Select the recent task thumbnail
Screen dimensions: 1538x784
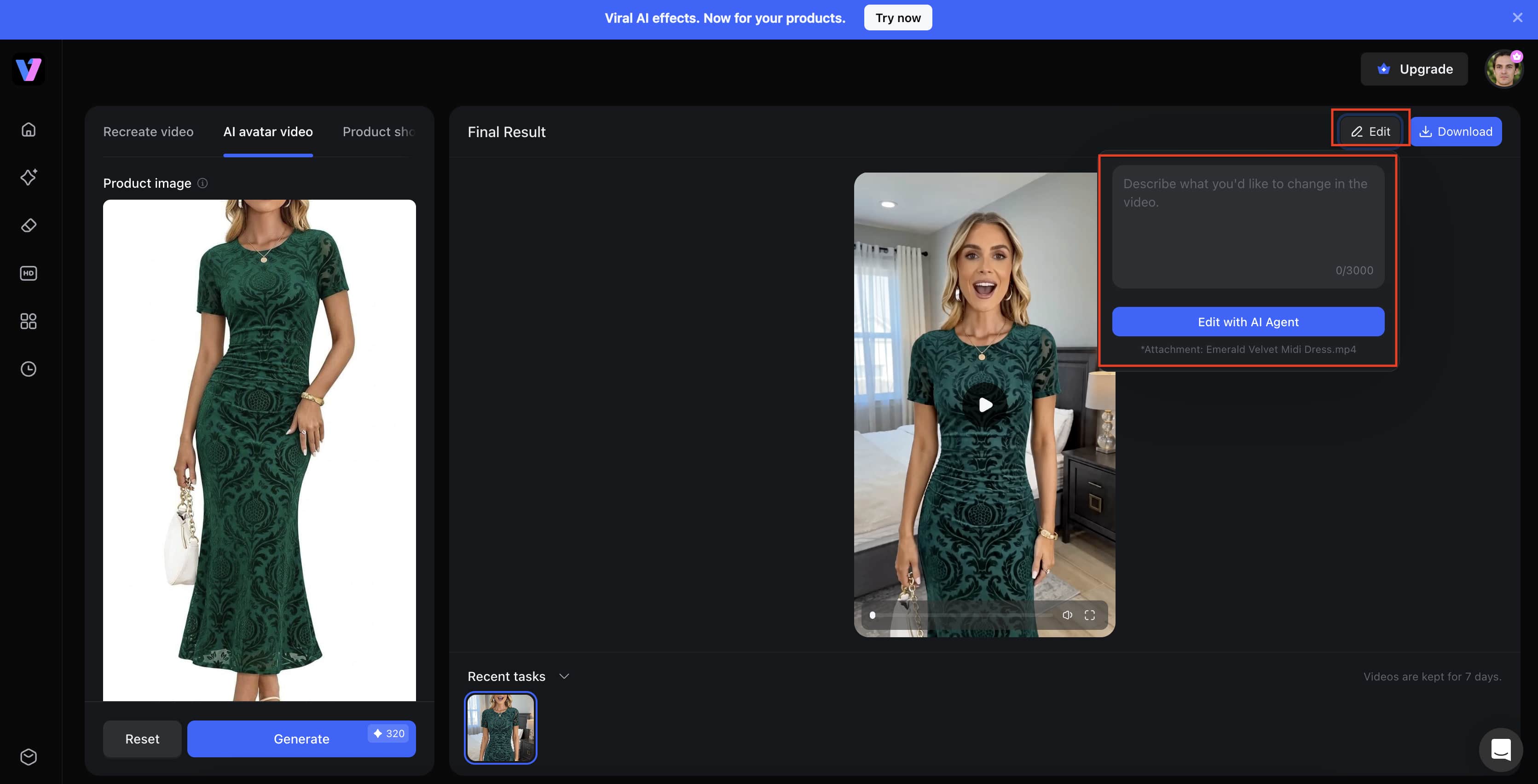pyautogui.click(x=500, y=727)
